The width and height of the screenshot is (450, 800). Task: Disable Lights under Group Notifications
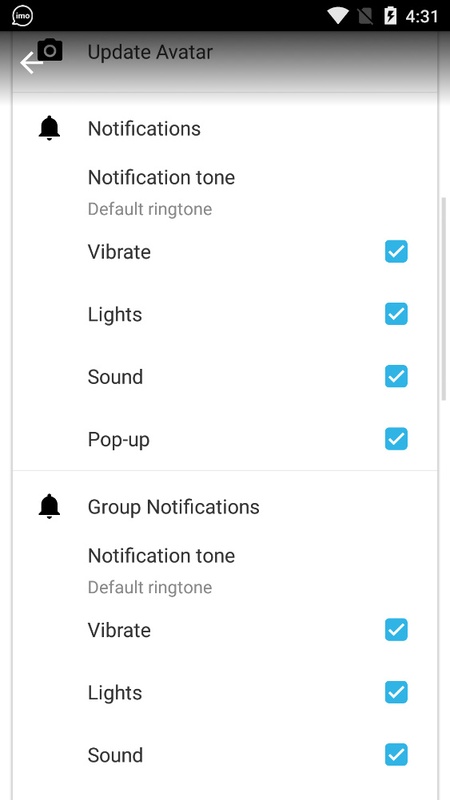(396, 692)
